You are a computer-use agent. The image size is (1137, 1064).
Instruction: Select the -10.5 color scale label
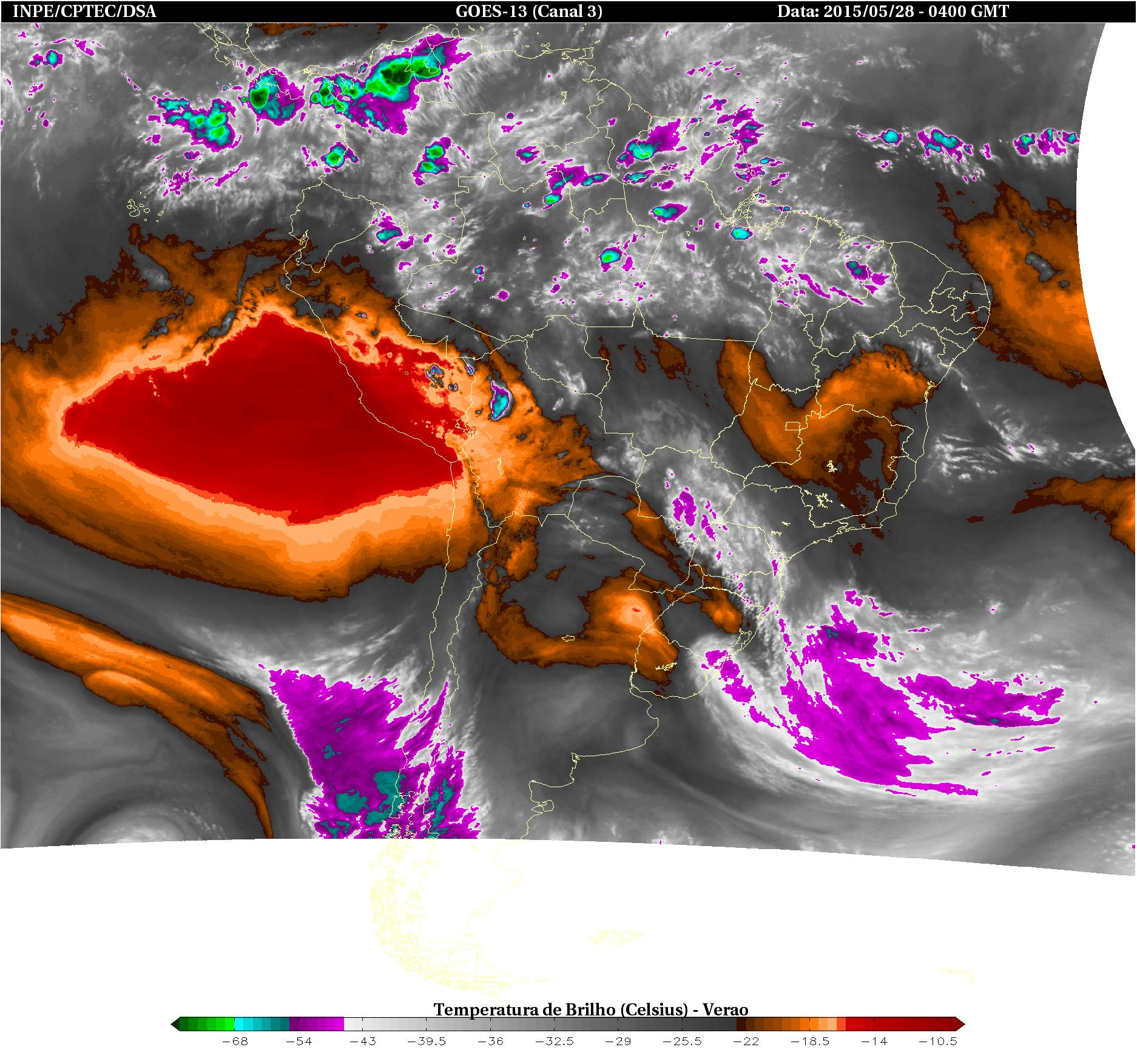pyautogui.click(x=937, y=1042)
